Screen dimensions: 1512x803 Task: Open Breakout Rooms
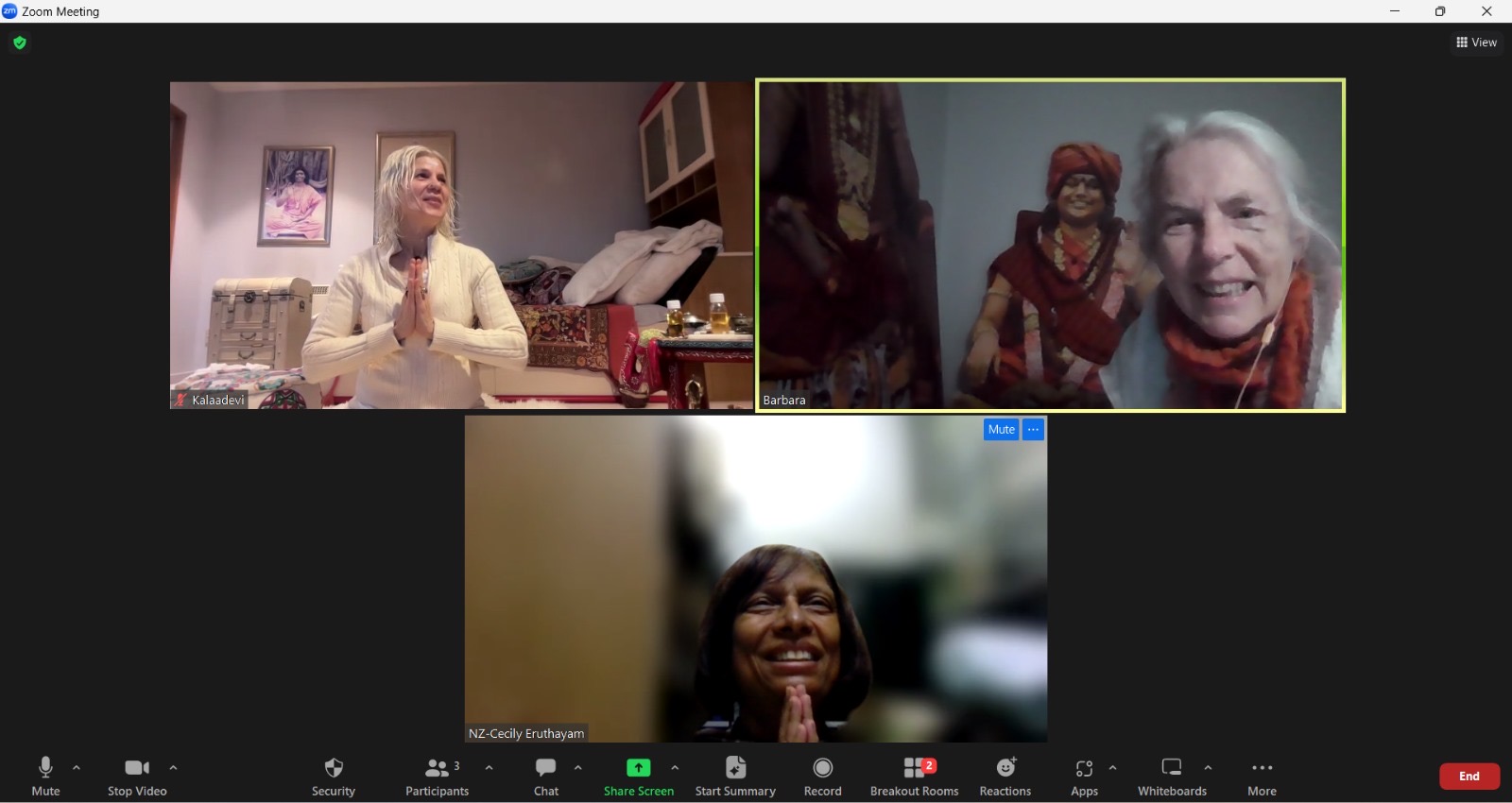[914, 776]
